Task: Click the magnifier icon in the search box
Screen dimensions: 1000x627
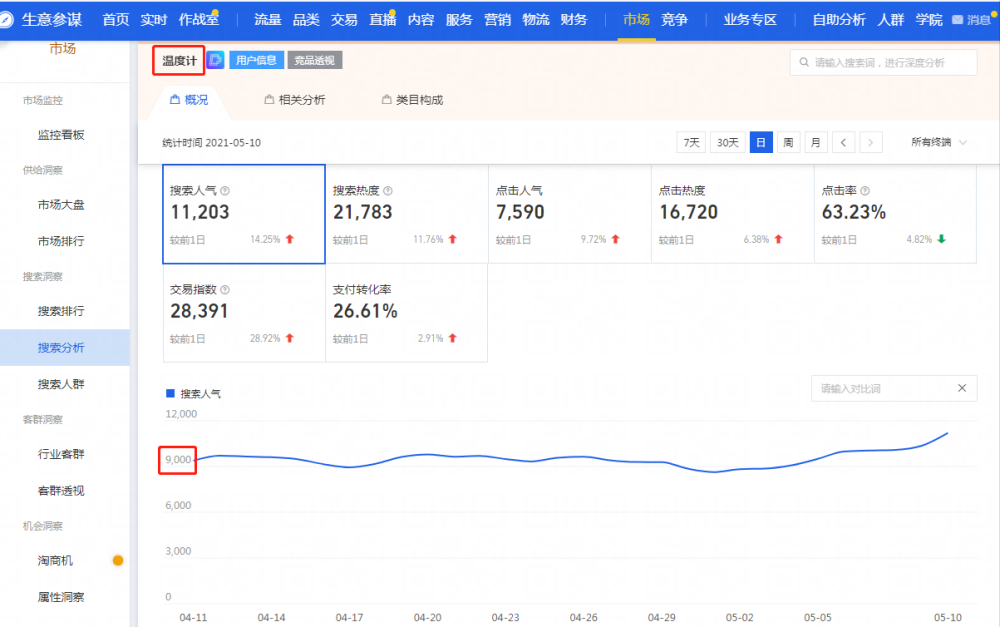Action: tap(804, 62)
